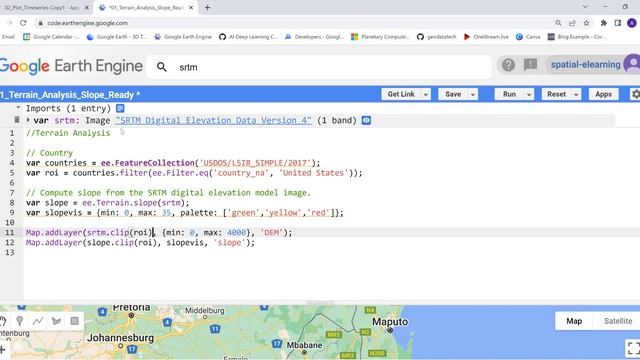Close the 01_Terrain_Analysis browser tab
Image resolution: width=640 pixels, height=360 pixels.
(x=191, y=7)
